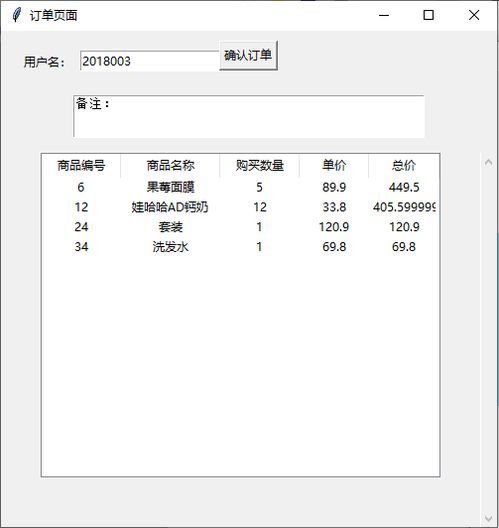This screenshot has width=499, height=528.
Task: Click quantity 5 in 果莓面膜 row
Action: 259,187
